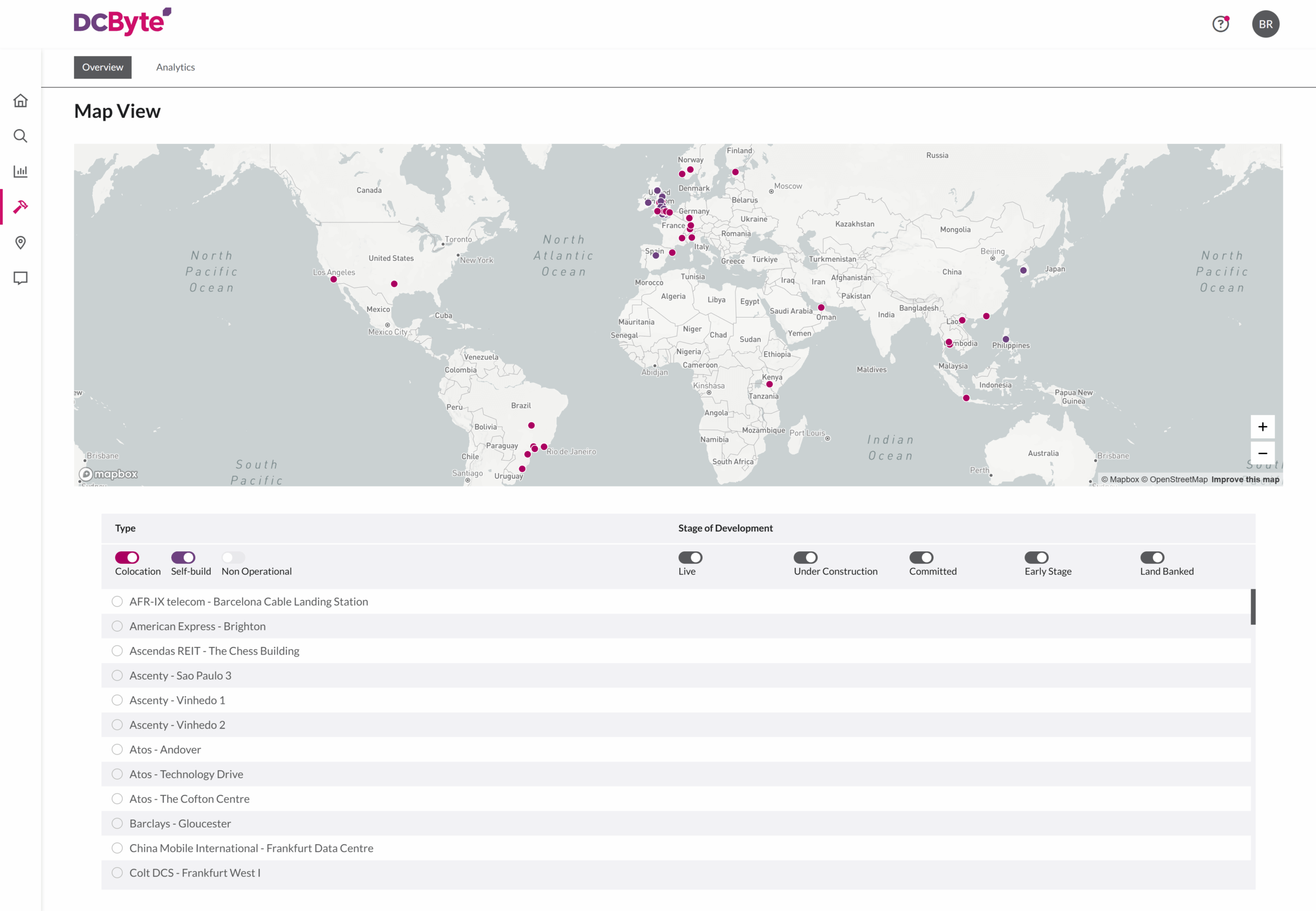Enable the Non Operational toggle

tap(232, 557)
